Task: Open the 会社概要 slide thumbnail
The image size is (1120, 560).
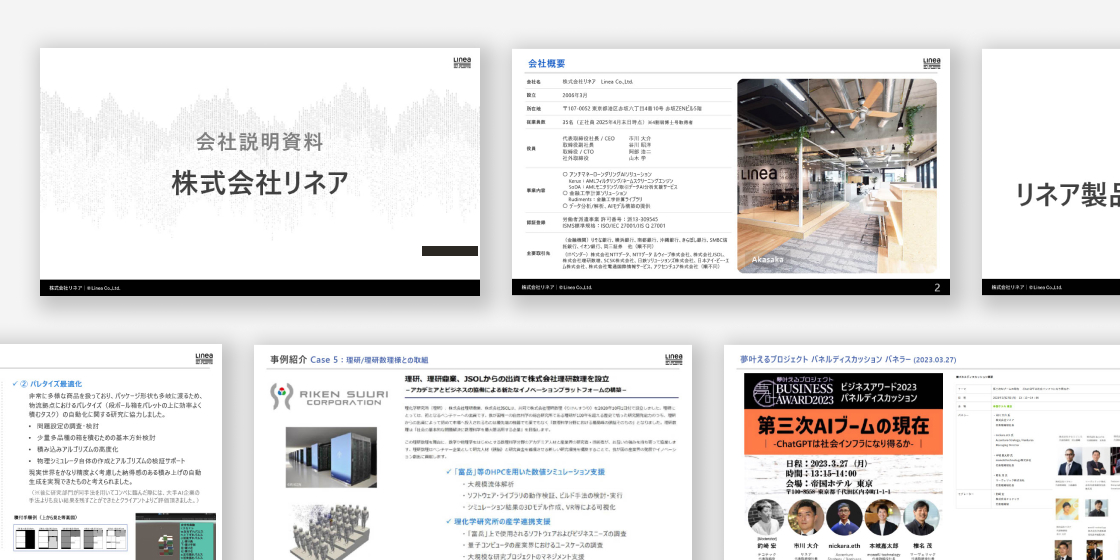Action: pyautogui.click(x=731, y=172)
